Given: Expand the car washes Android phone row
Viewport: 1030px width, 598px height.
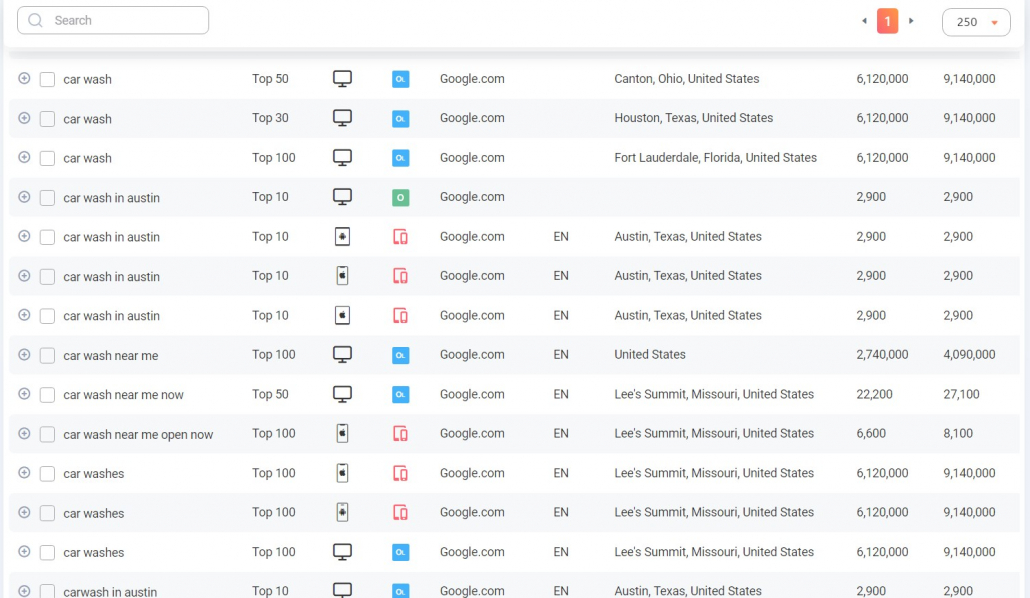Looking at the screenshot, I should pyautogui.click(x=24, y=512).
